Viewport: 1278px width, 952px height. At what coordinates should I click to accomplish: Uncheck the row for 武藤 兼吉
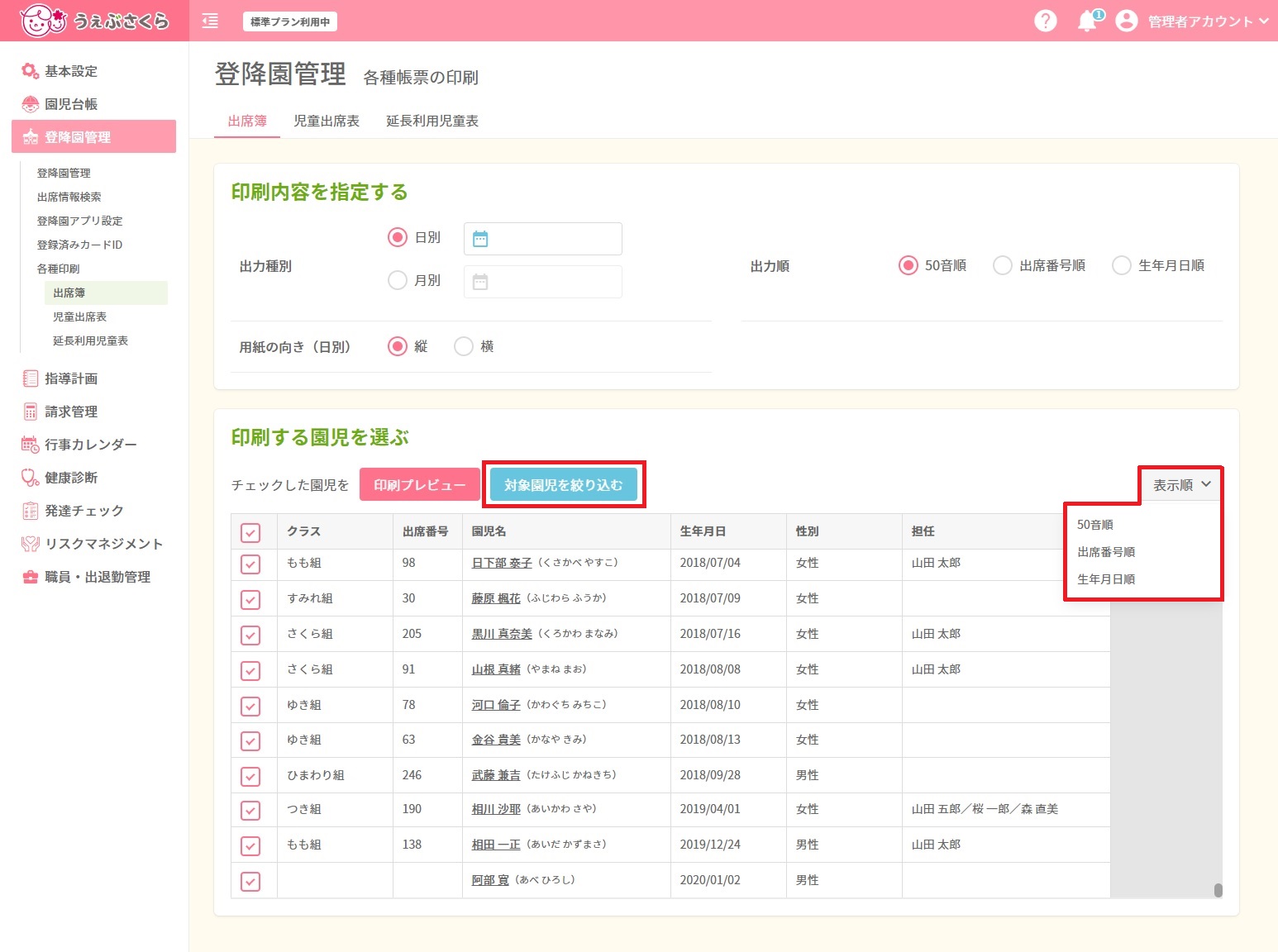(x=250, y=776)
